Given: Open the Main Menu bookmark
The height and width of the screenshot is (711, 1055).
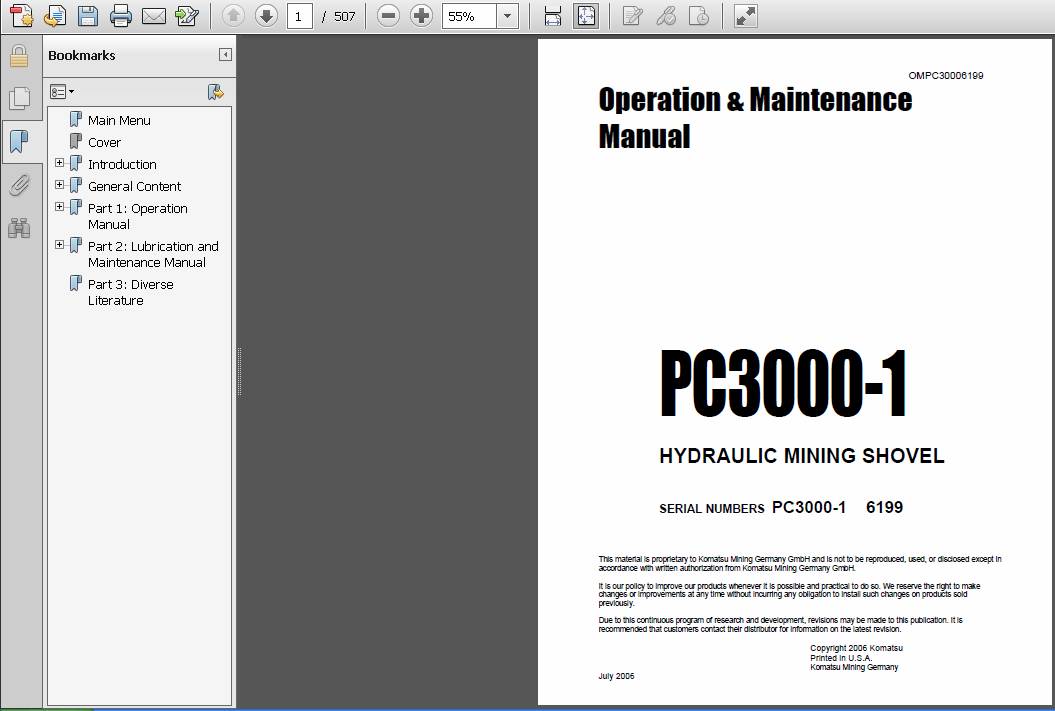Looking at the screenshot, I should [119, 120].
